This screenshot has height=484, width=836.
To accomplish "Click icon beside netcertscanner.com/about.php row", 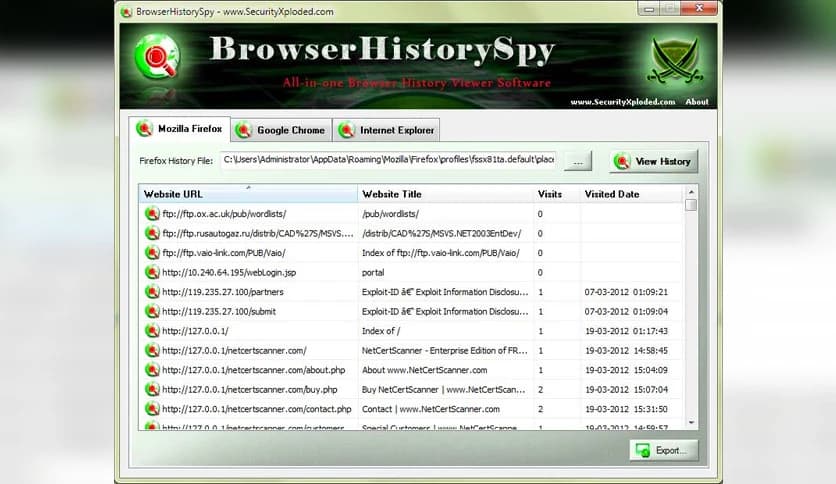I will tap(152, 370).
